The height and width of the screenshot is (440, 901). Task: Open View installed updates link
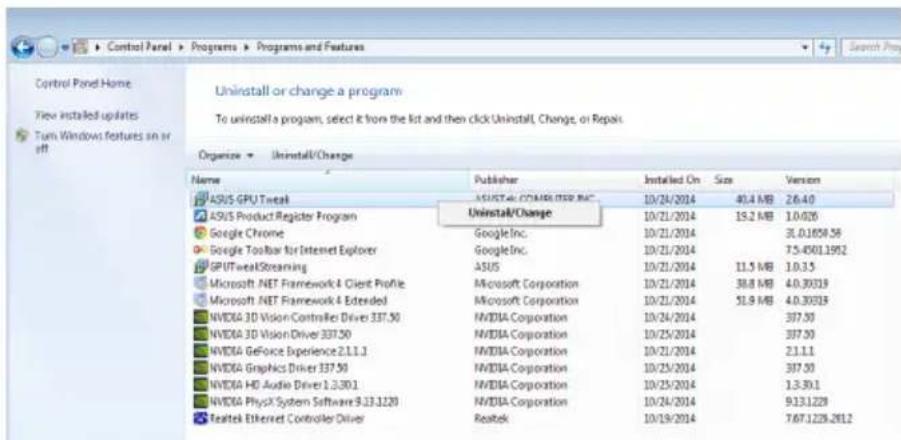[x=87, y=115]
